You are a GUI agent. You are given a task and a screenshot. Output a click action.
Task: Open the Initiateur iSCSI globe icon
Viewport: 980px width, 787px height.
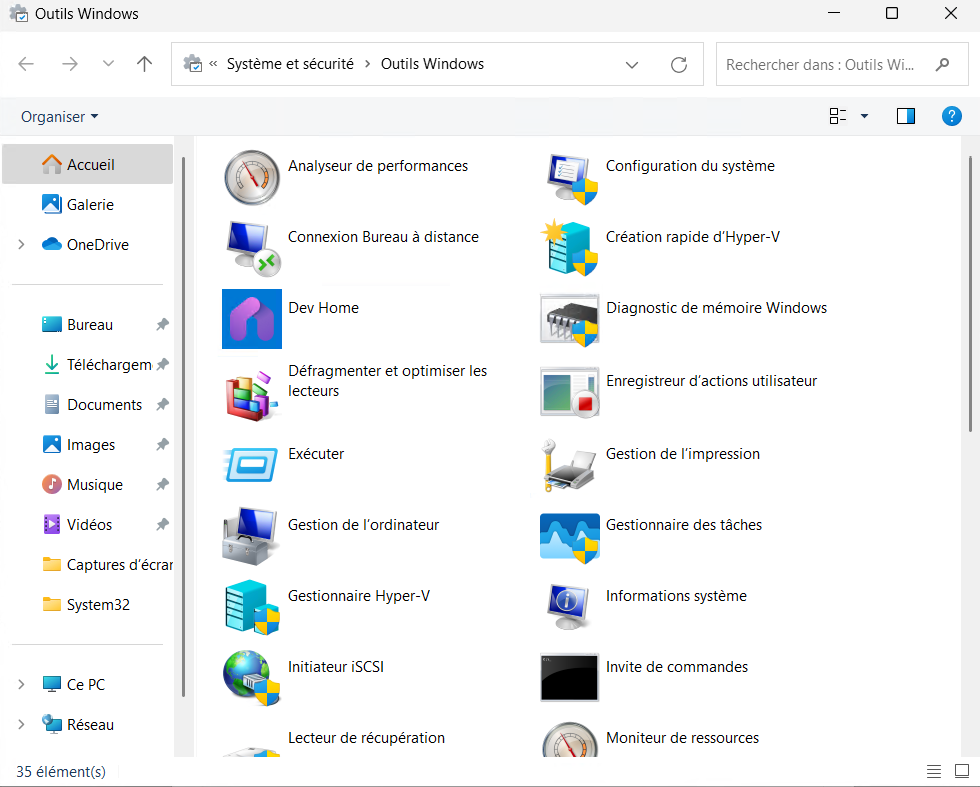point(252,678)
